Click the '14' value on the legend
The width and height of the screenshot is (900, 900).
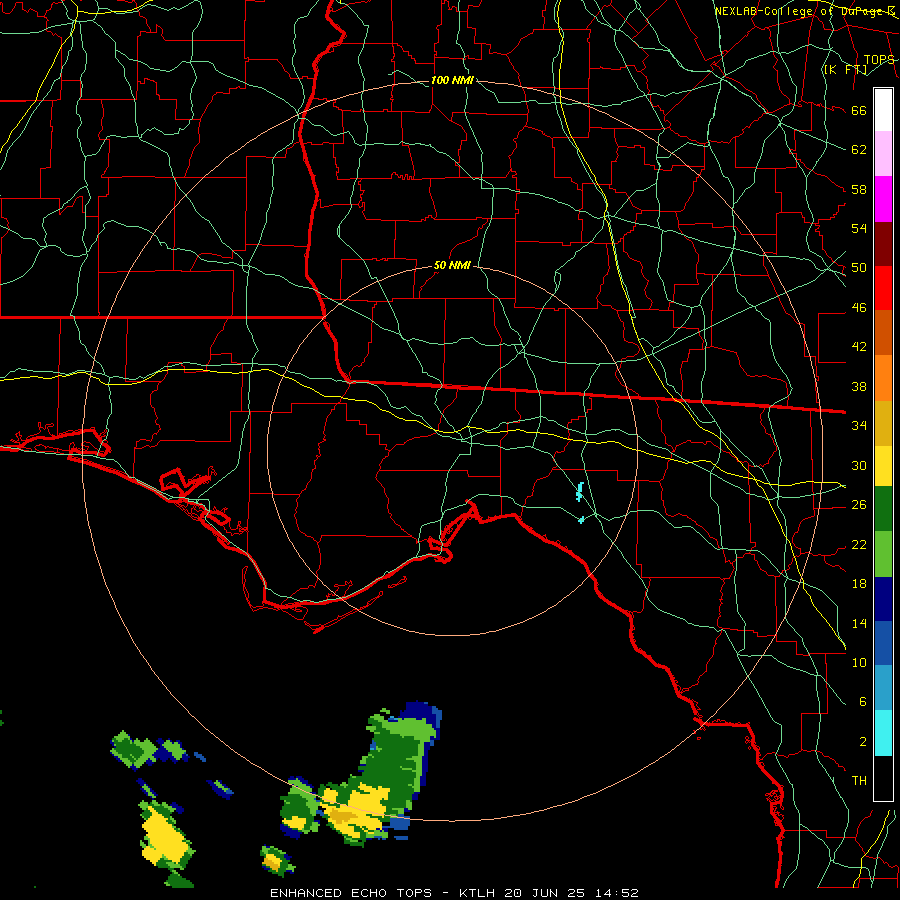(x=859, y=623)
